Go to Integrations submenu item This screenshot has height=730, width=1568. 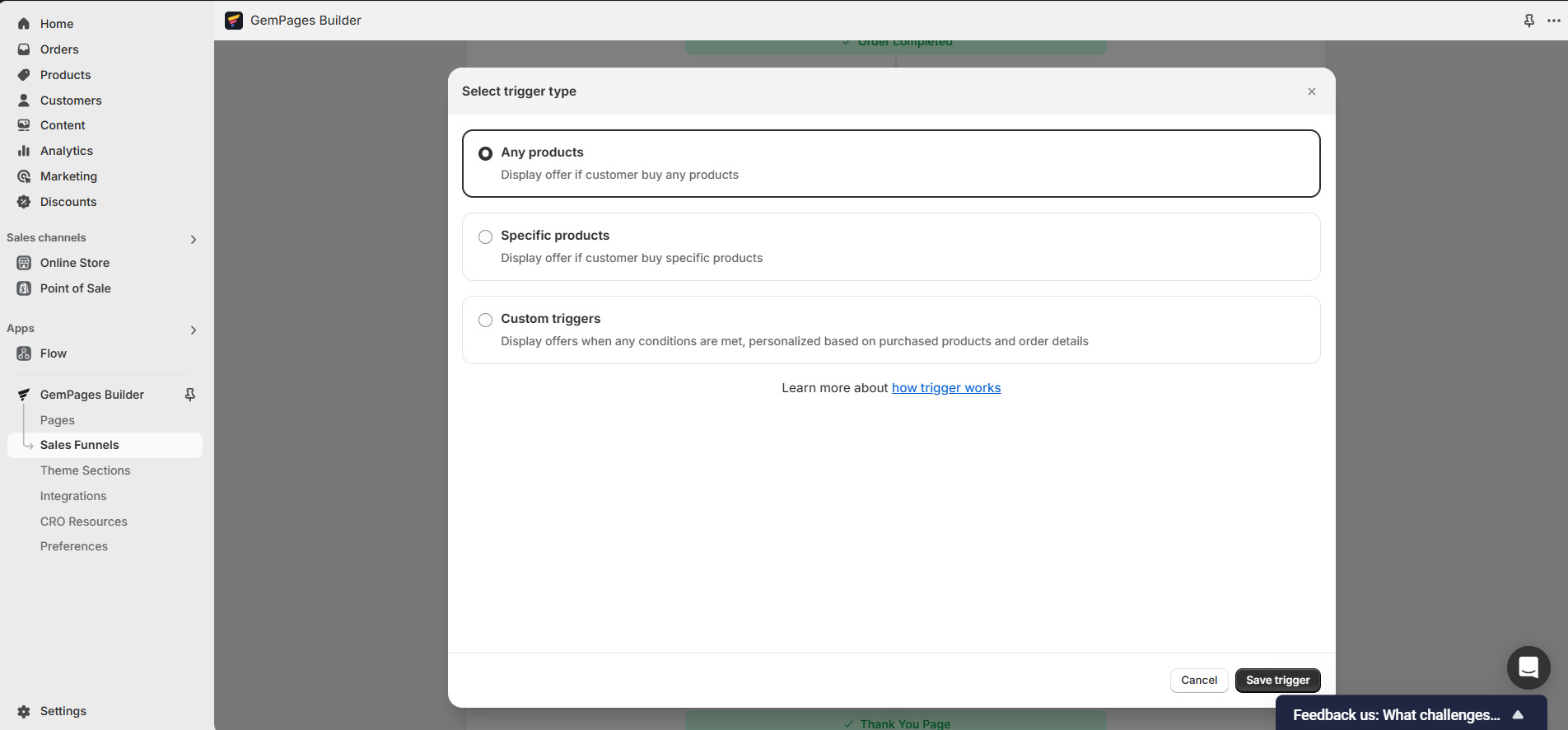click(x=73, y=496)
